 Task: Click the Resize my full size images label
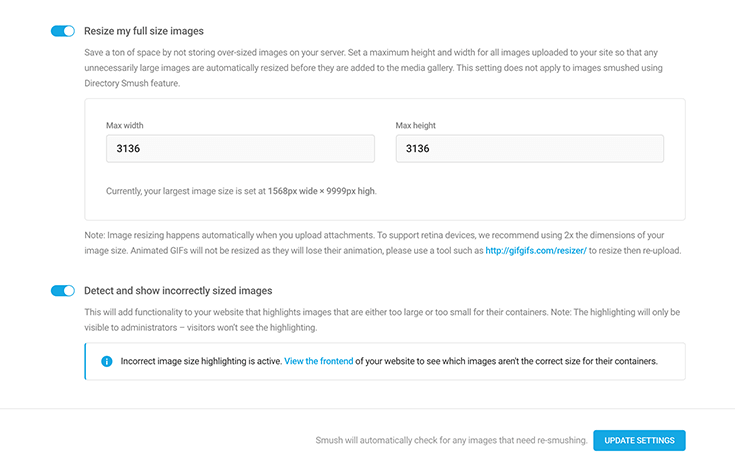(144, 31)
